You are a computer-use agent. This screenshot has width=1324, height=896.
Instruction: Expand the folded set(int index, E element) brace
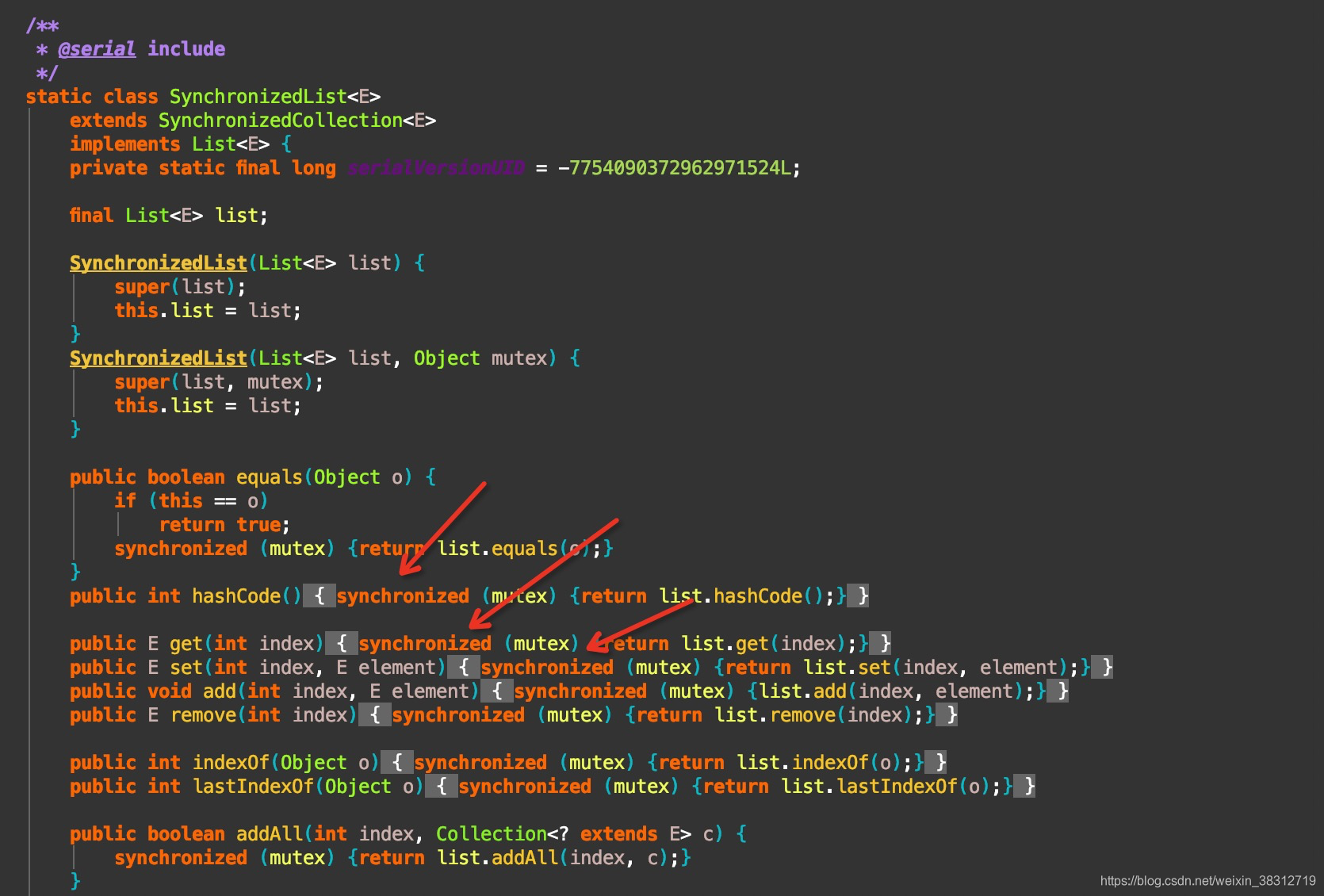pos(464,667)
